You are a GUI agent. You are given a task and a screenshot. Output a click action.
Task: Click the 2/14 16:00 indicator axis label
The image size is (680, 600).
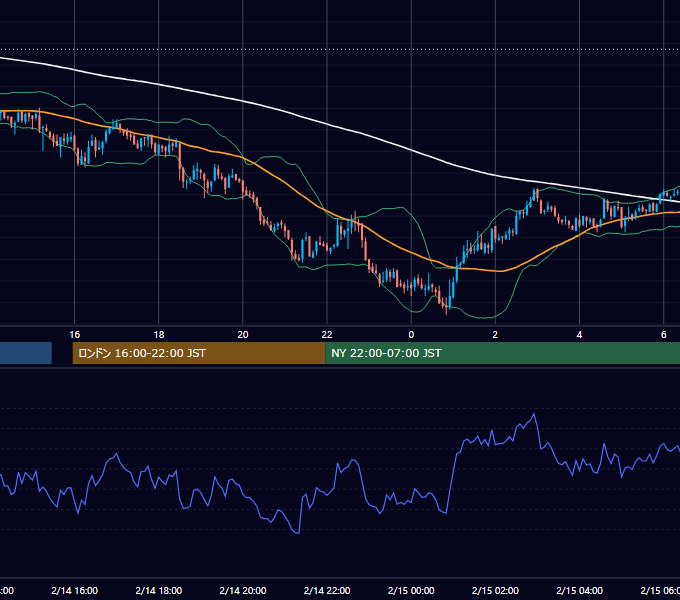click(75, 590)
